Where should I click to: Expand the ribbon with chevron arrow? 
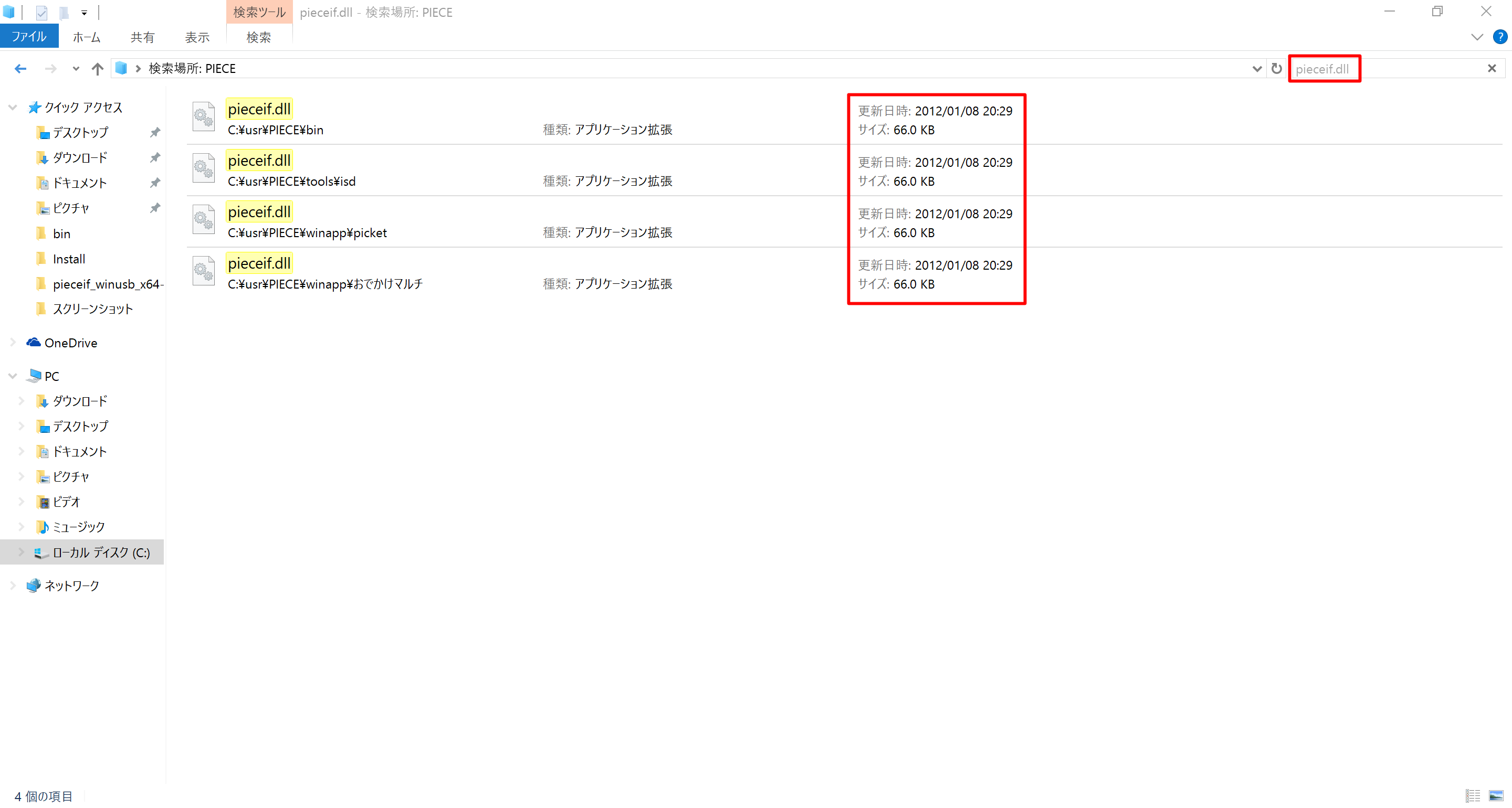click(x=1477, y=37)
